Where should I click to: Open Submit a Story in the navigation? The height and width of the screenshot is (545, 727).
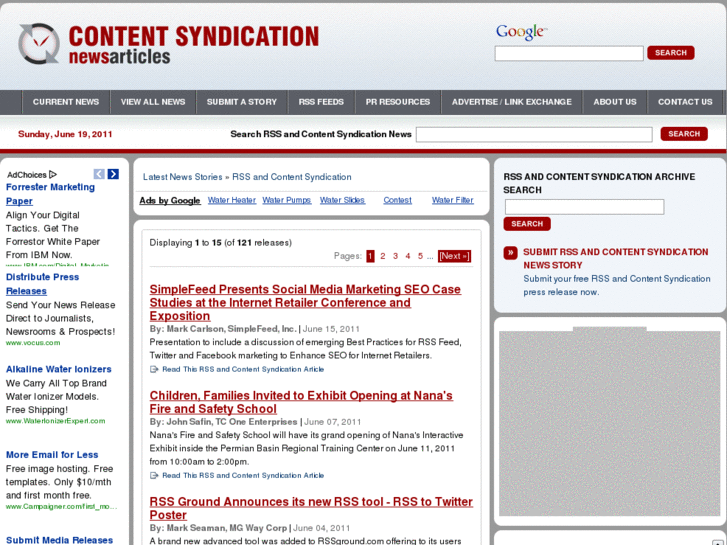point(242,102)
